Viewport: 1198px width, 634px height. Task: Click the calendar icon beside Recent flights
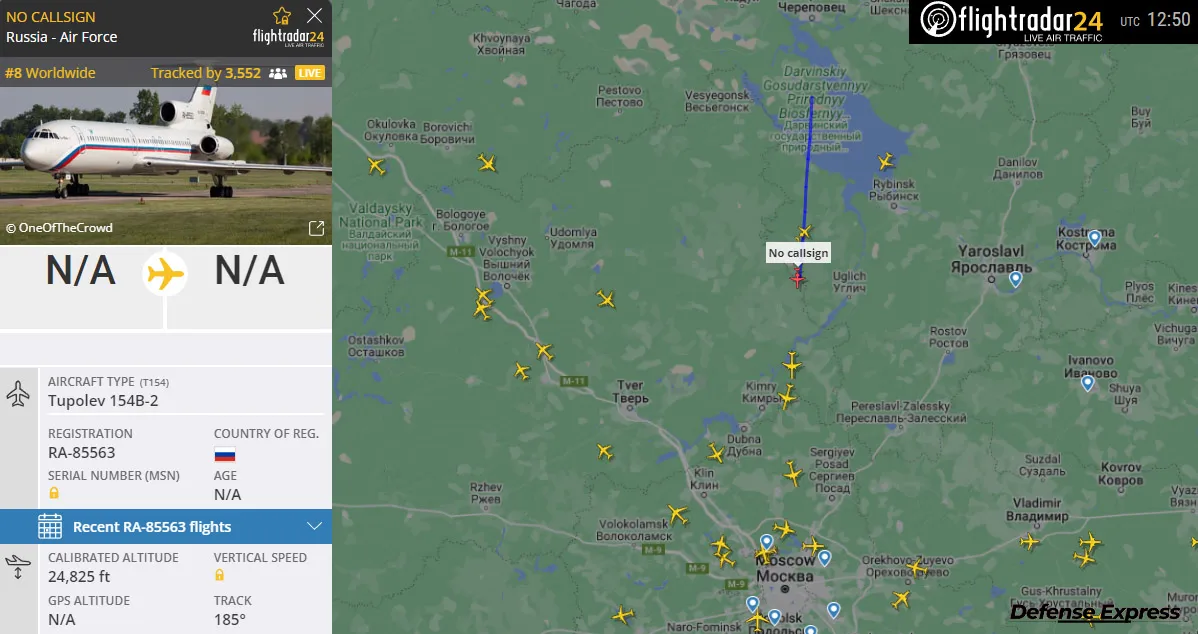pyautogui.click(x=50, y=526)
